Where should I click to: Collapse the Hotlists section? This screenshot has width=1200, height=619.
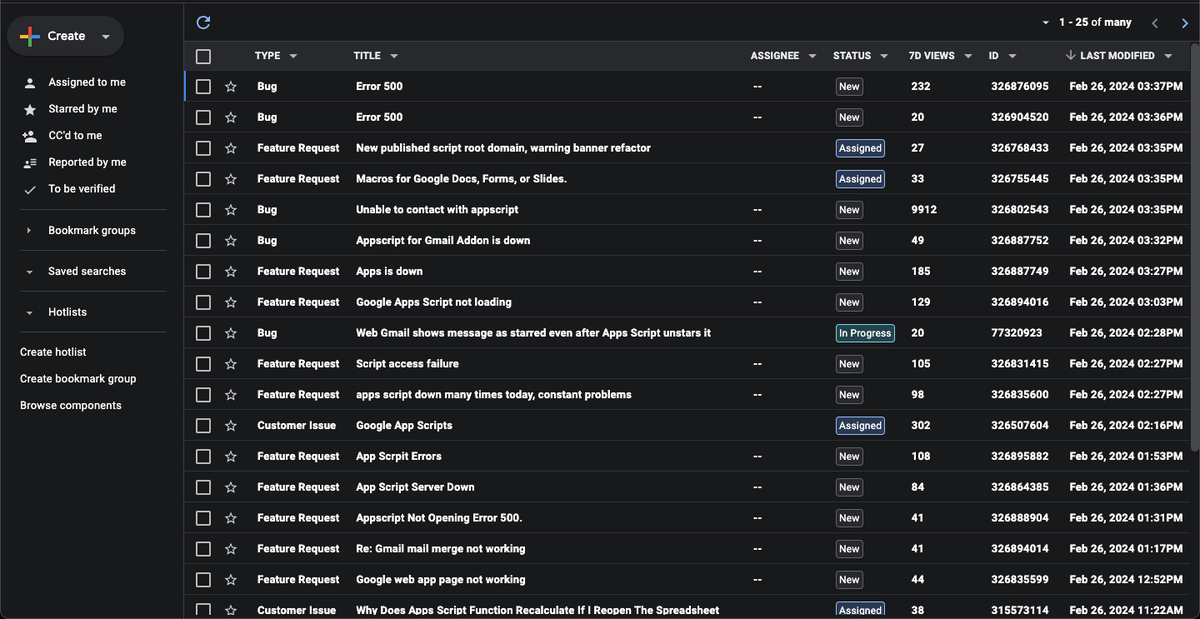[x=29, y=313]
